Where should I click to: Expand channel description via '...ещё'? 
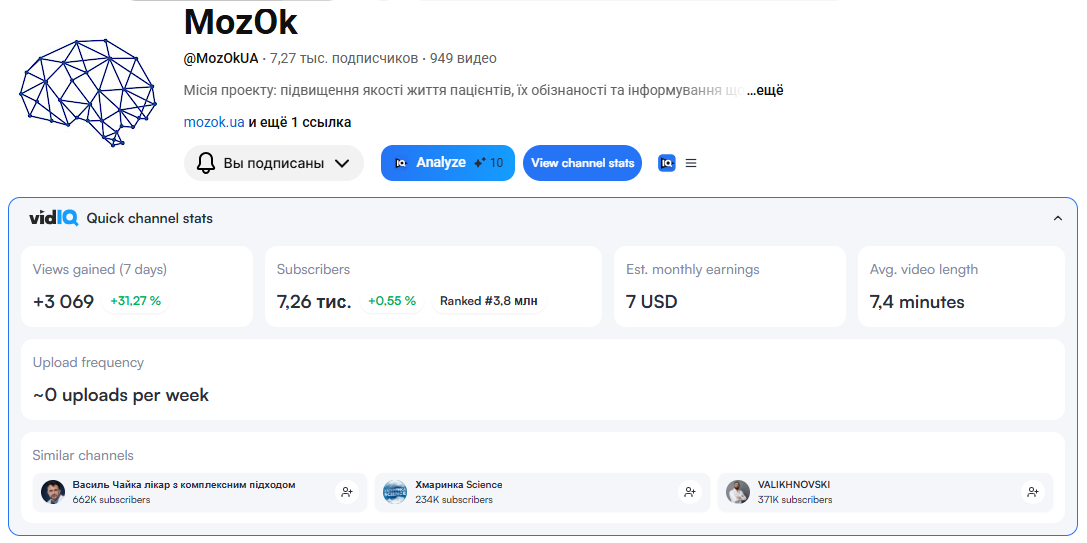point(765,91)
